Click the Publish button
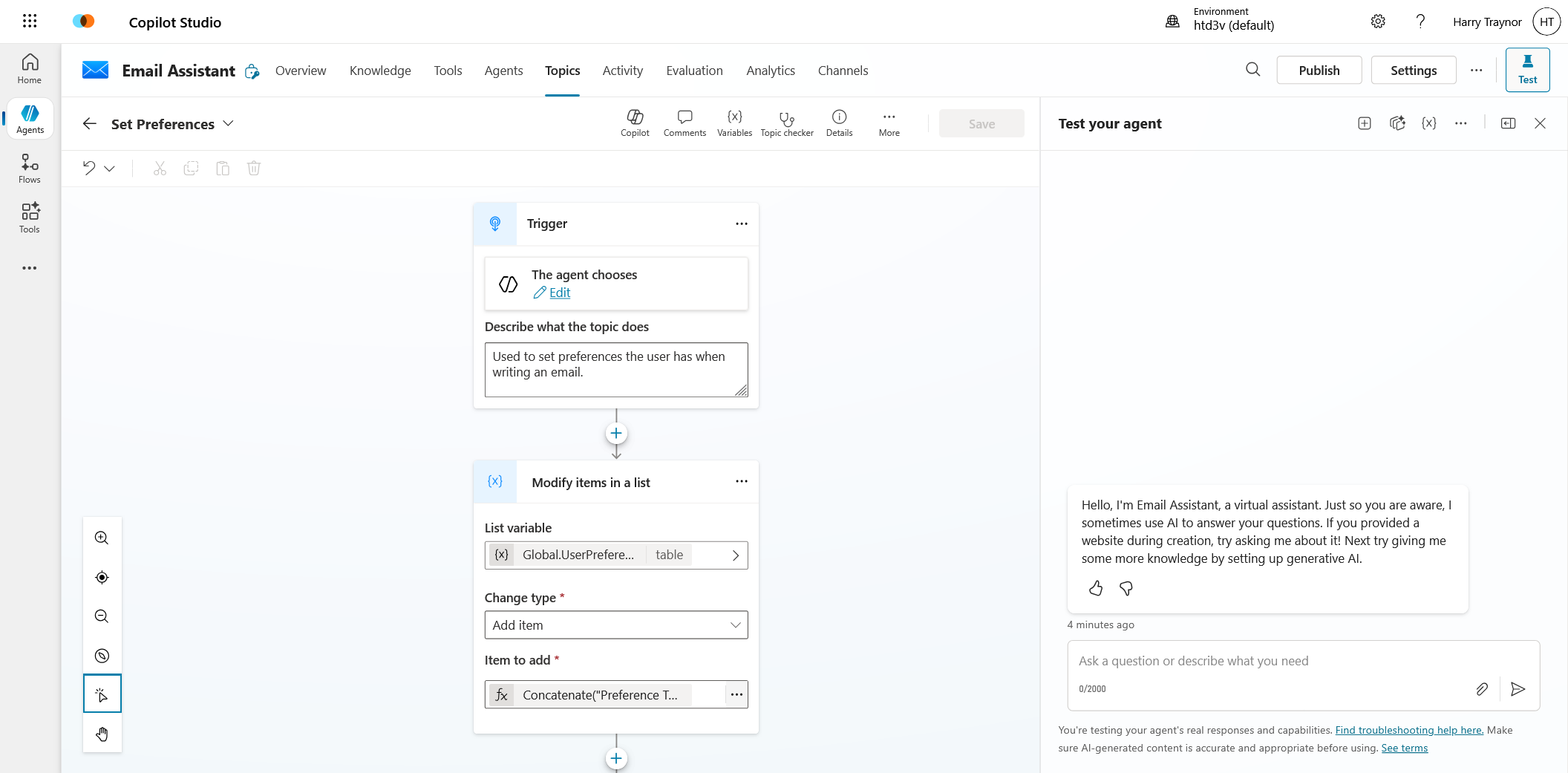 click(x=1319, y=71)
